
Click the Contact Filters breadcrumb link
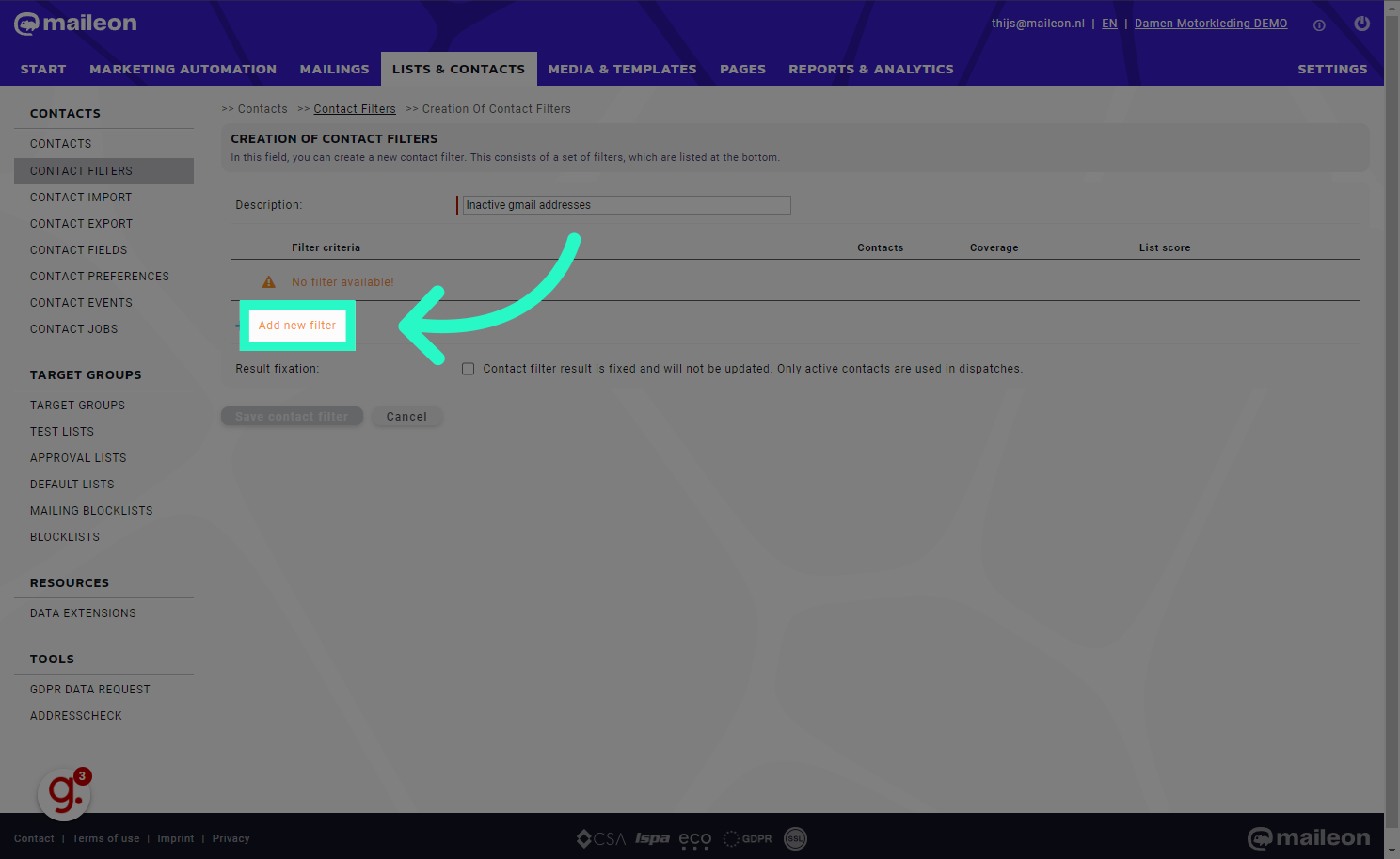[355, 109]
